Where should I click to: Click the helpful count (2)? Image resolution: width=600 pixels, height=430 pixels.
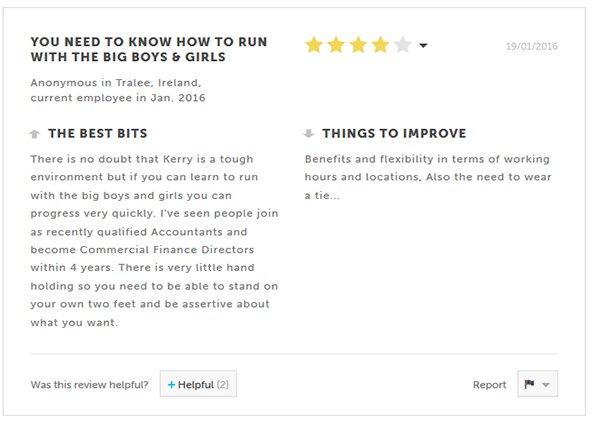[223, 384]
